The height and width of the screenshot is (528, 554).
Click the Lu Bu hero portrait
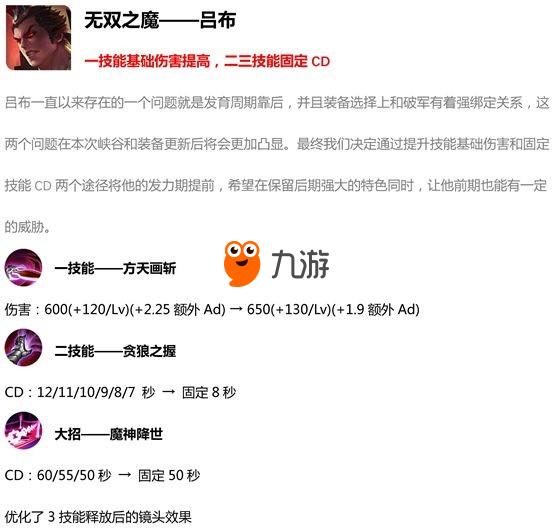pos(39,37)
